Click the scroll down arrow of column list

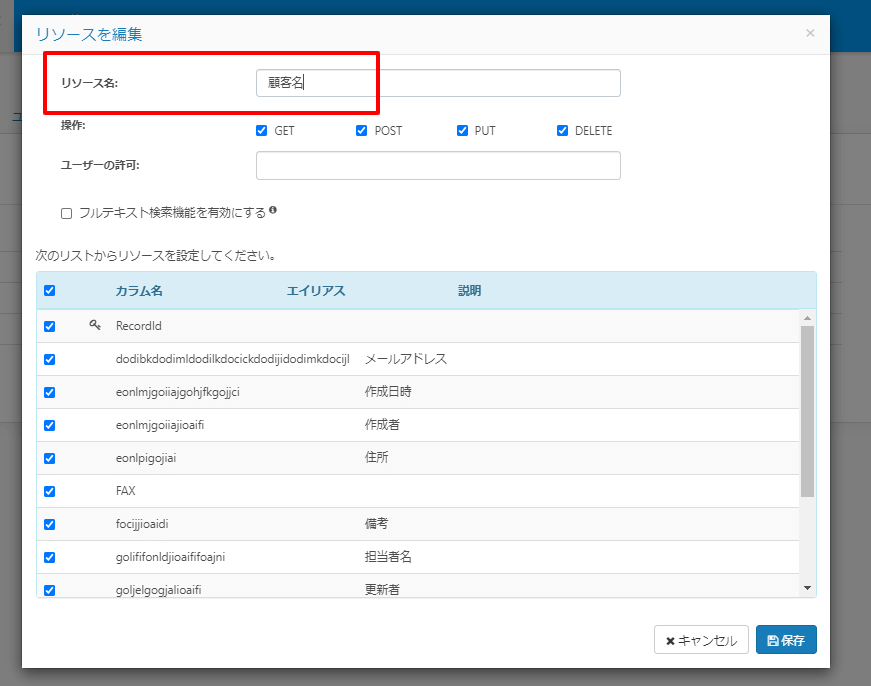tap(807, 588)
